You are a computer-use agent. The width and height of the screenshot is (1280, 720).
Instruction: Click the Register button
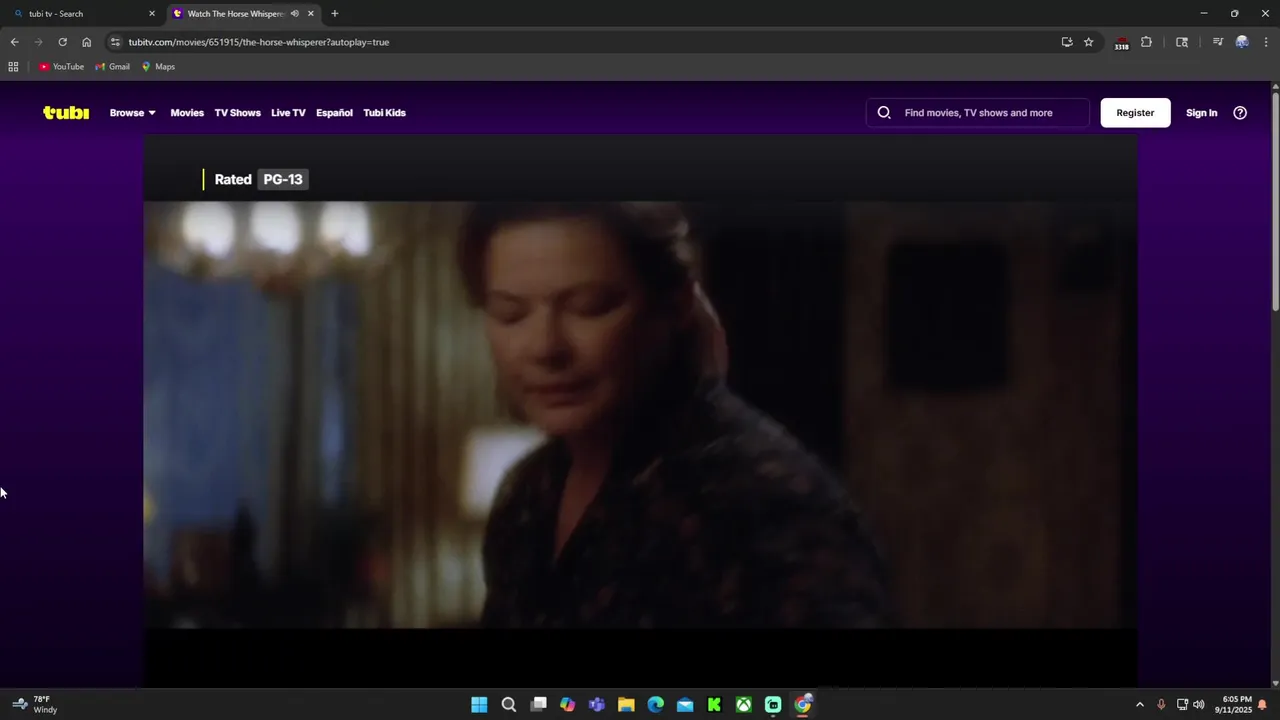click(1135, 113)
